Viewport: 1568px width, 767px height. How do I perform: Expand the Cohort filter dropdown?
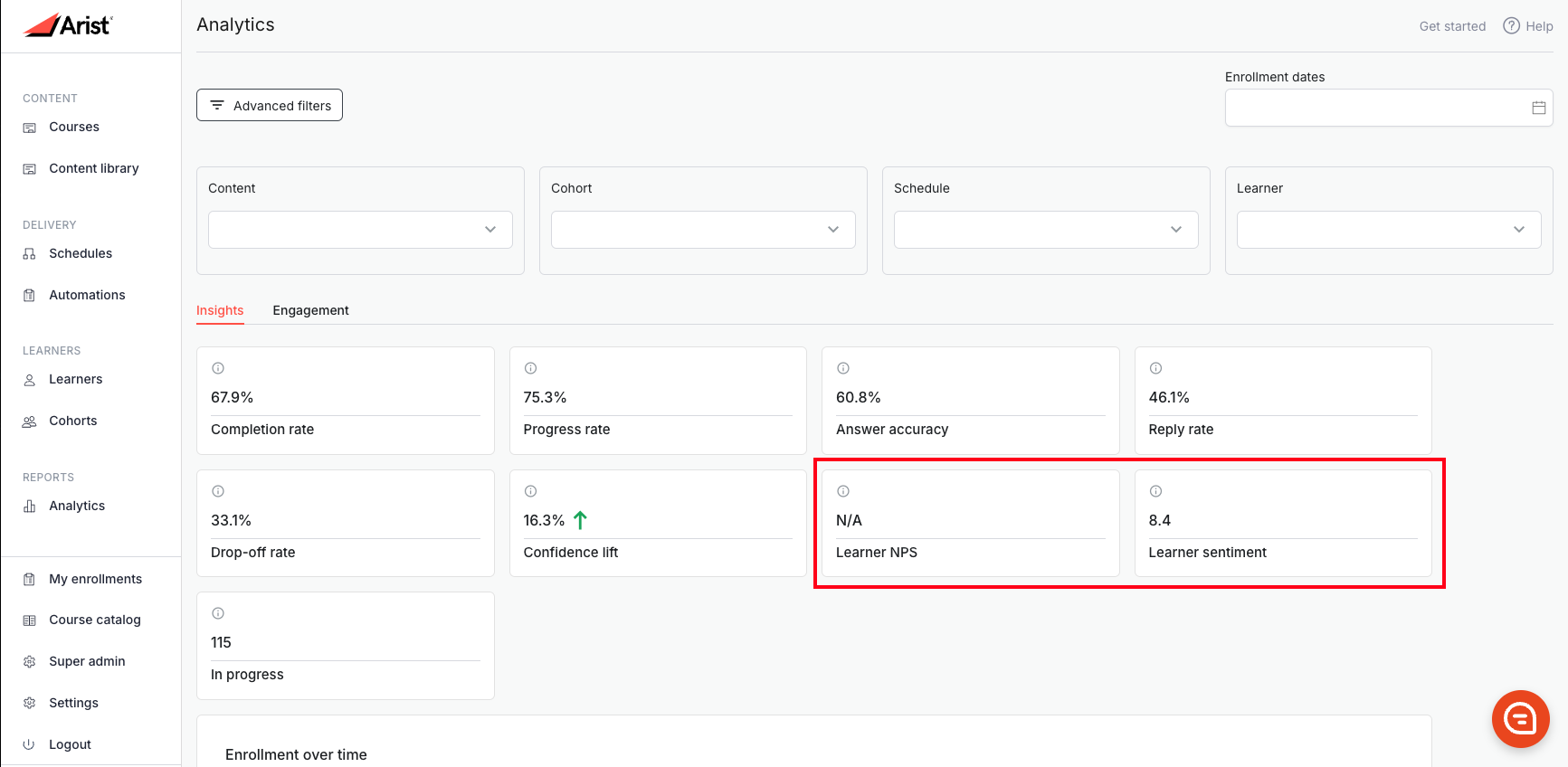pyautogui.click(x=703, y=230)
